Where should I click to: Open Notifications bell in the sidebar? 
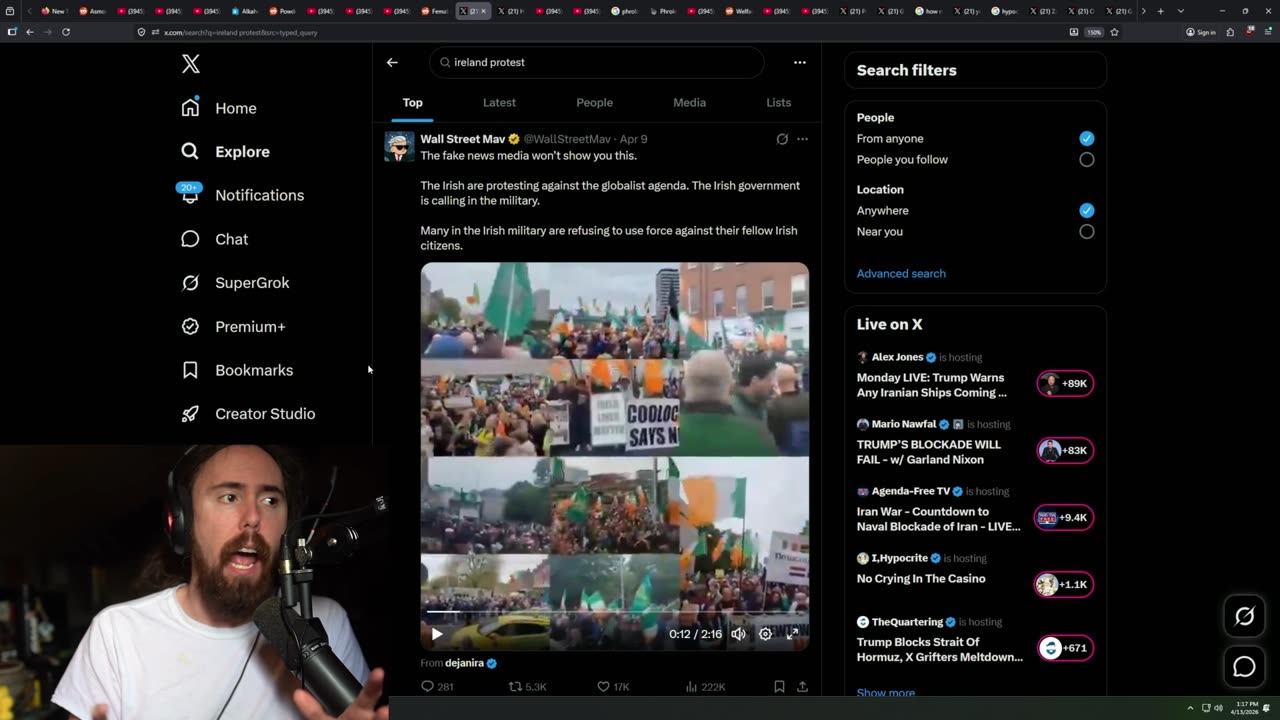(x=190, y=195)
